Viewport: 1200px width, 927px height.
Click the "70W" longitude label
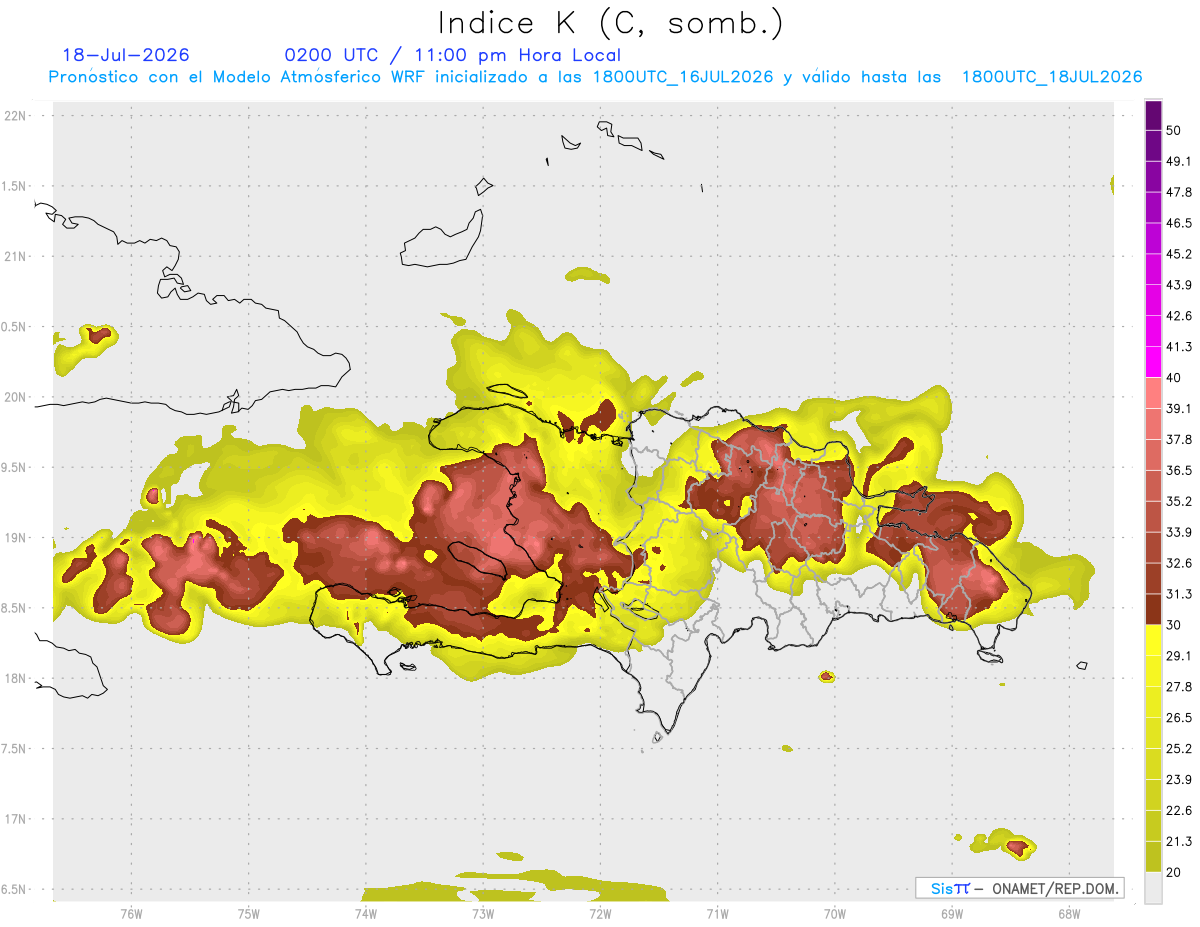tap(835, 913)
